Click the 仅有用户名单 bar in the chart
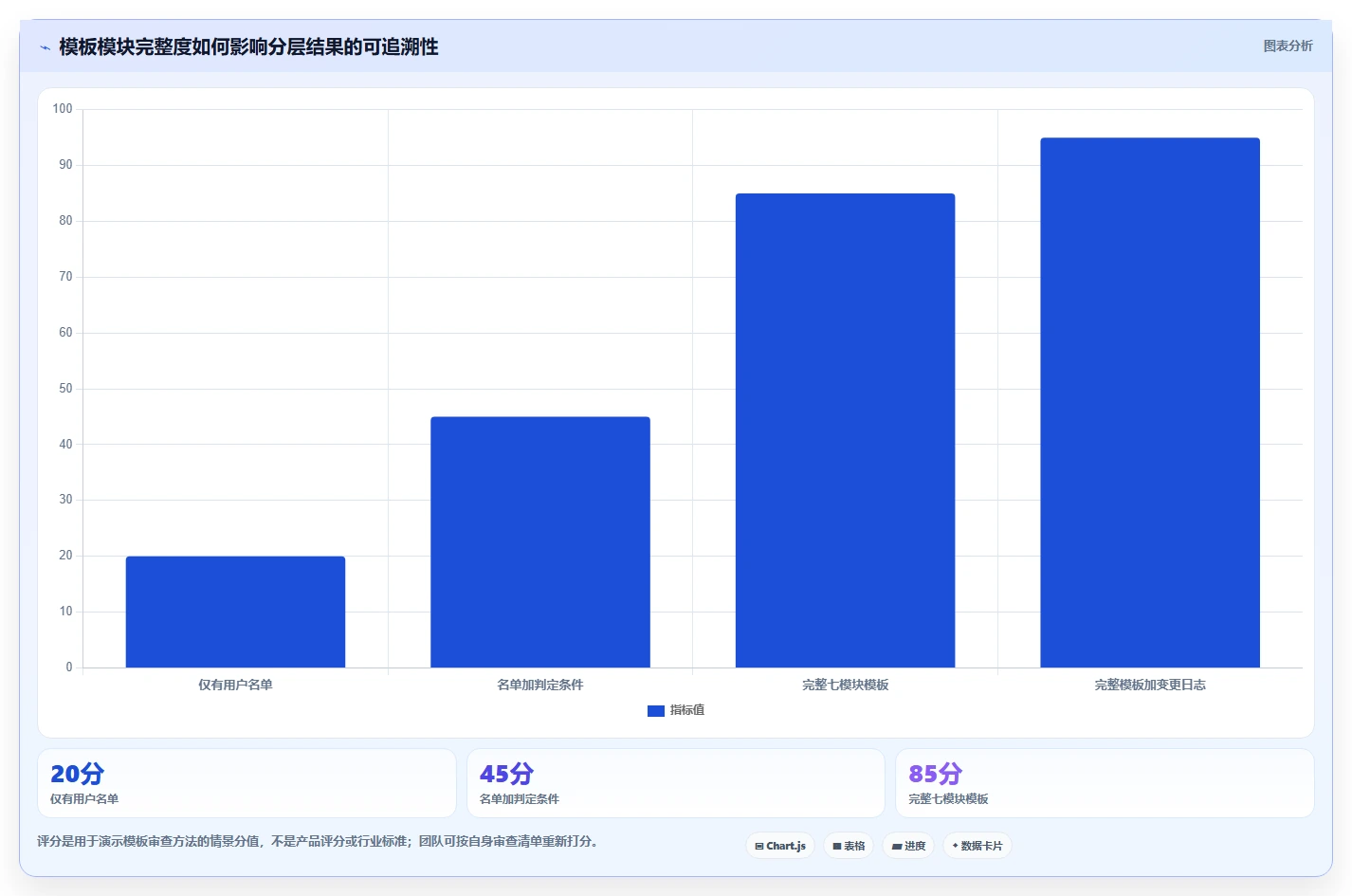 (x=235, y=612)
